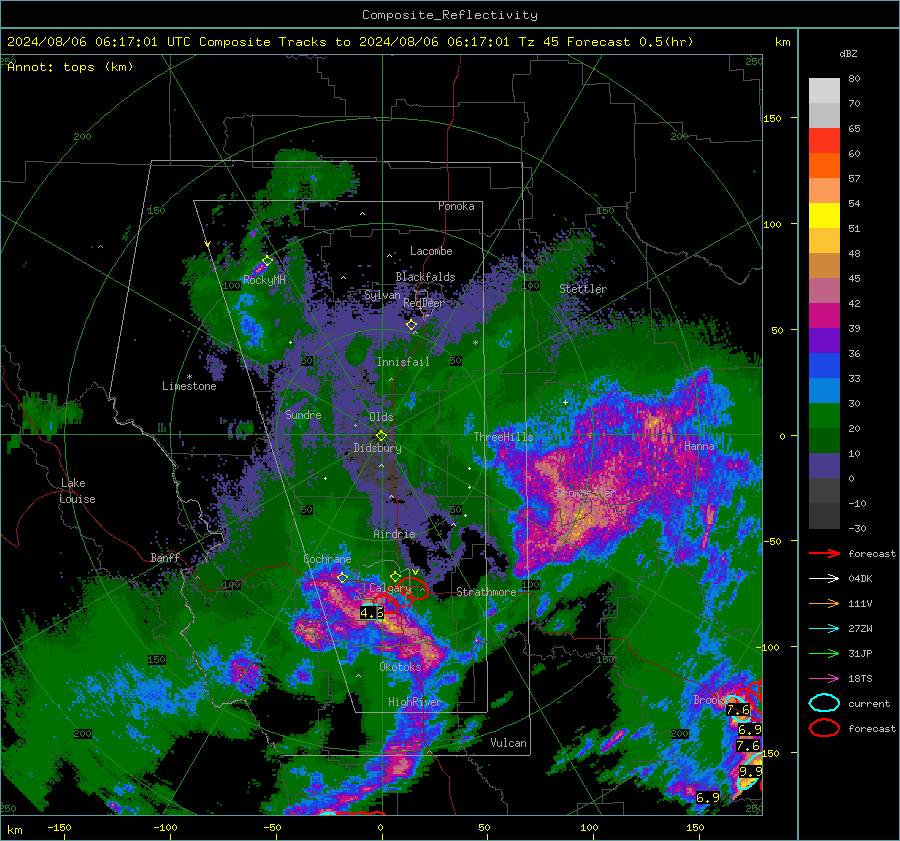Image resolution: width=900 pixels, height=841 pixels.
Task: Click the UTC timestamp header text
Action: (x=350, y=42)
